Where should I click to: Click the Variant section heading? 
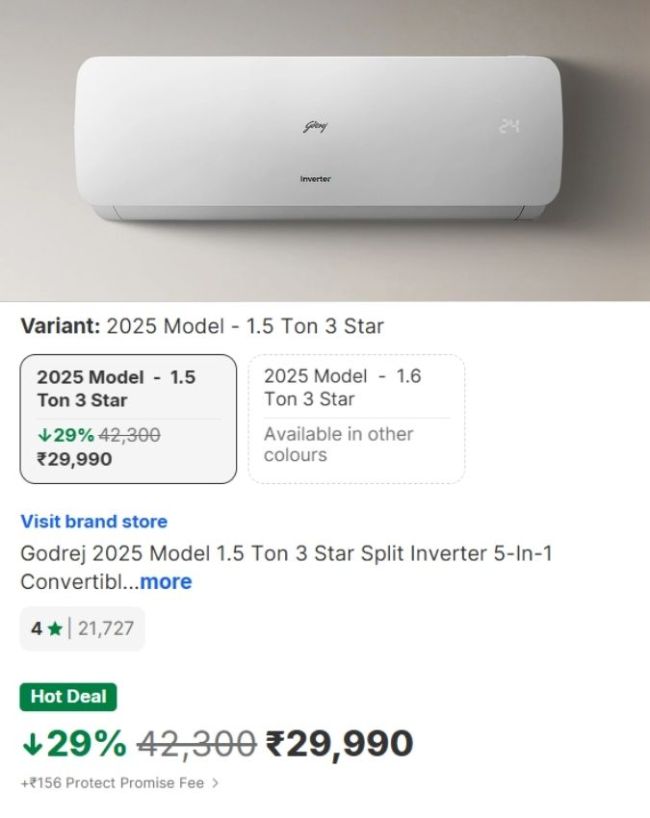[60, 326]
